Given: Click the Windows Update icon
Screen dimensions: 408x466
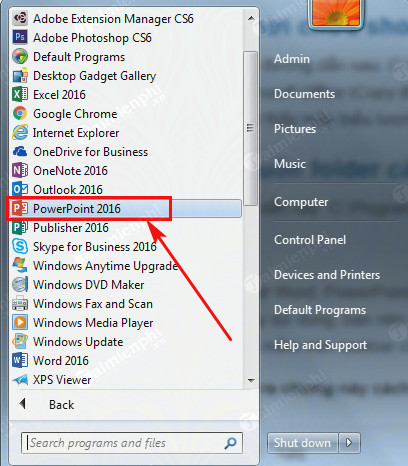Looking at the screenshot, I should pyautogui.click(x=20, y=341).
